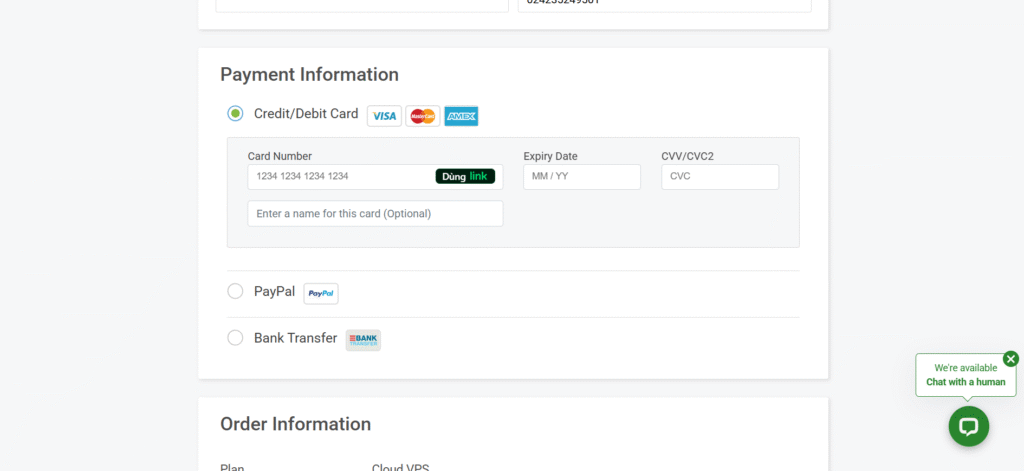Click the empty field at top left
Image resolution: width=1024 pixels, height=471 pixels.
(x=362, y=5)
